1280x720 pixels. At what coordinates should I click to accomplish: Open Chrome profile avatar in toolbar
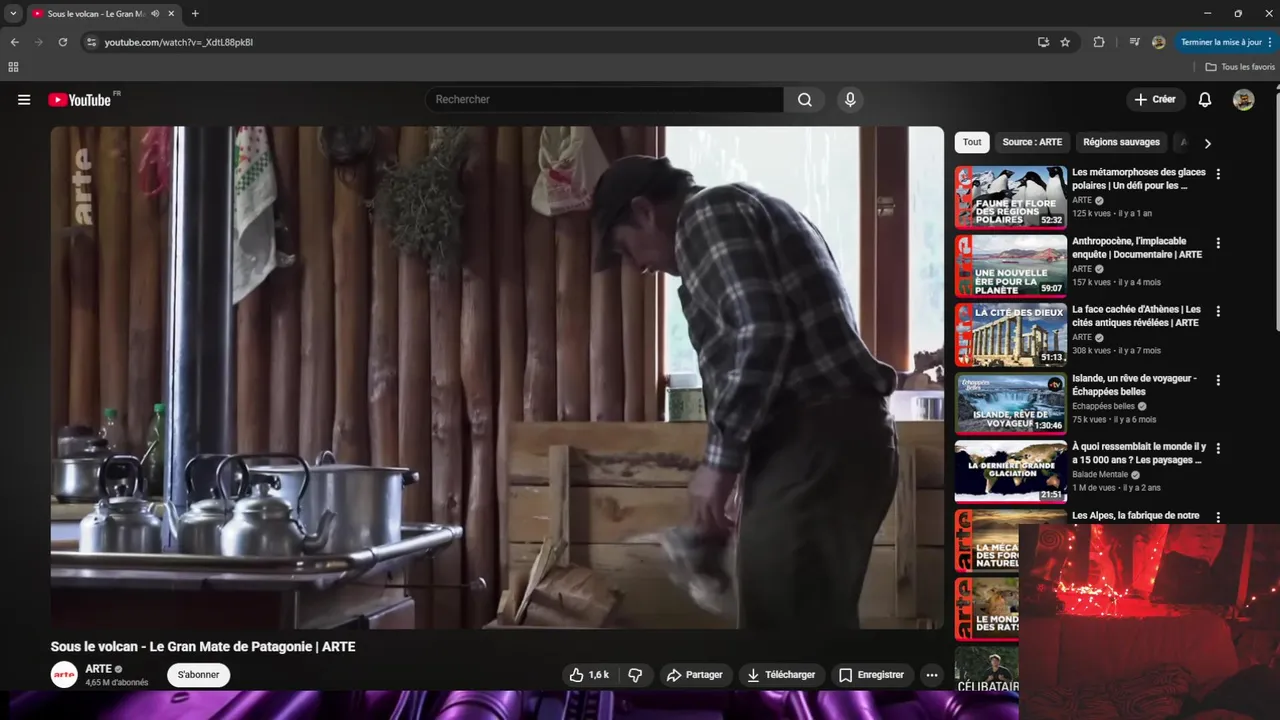pyautogui.click(x=1159, y=42)
